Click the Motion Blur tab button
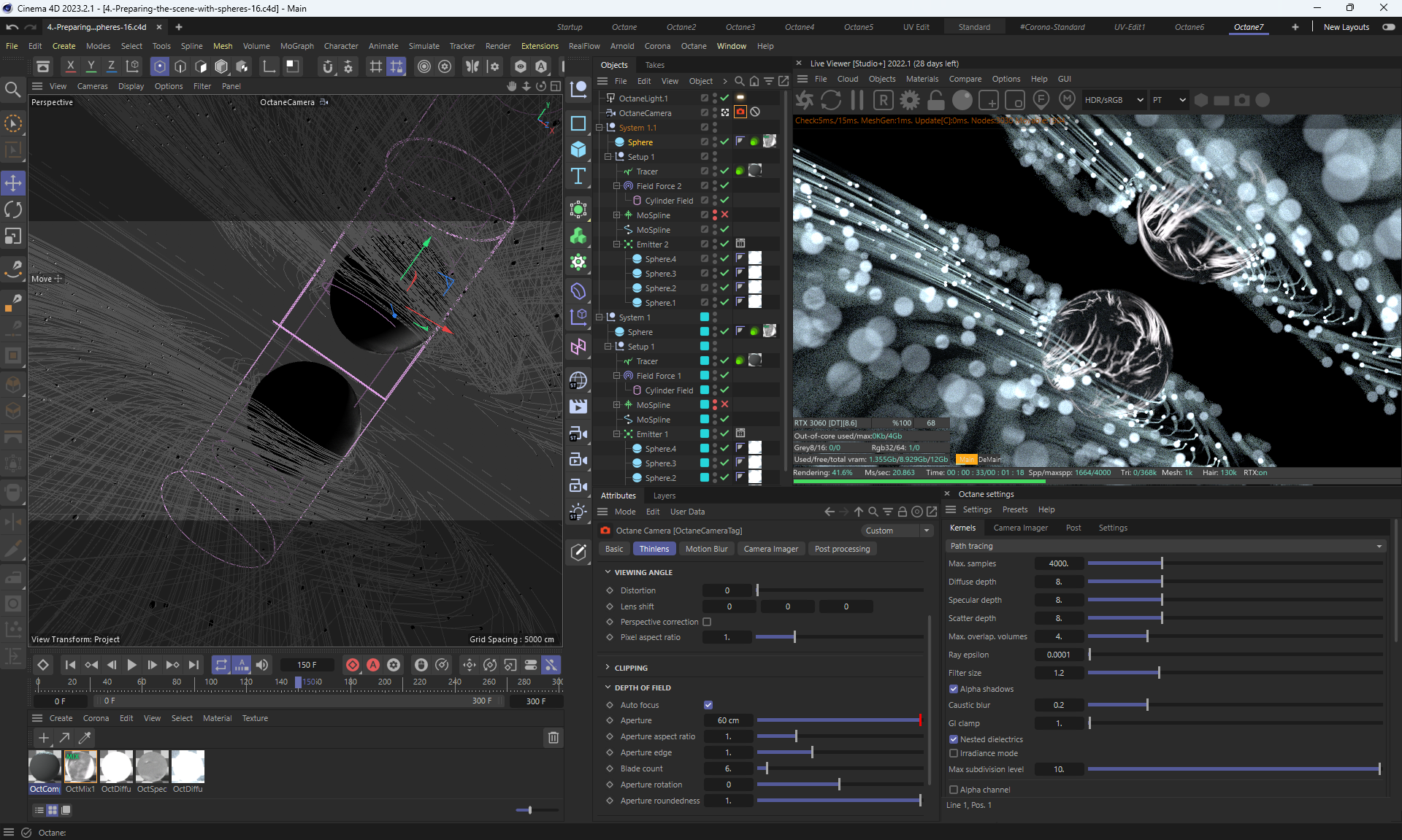The width and height of the screenshot is (1402, 840). click(x=706, y=549)
